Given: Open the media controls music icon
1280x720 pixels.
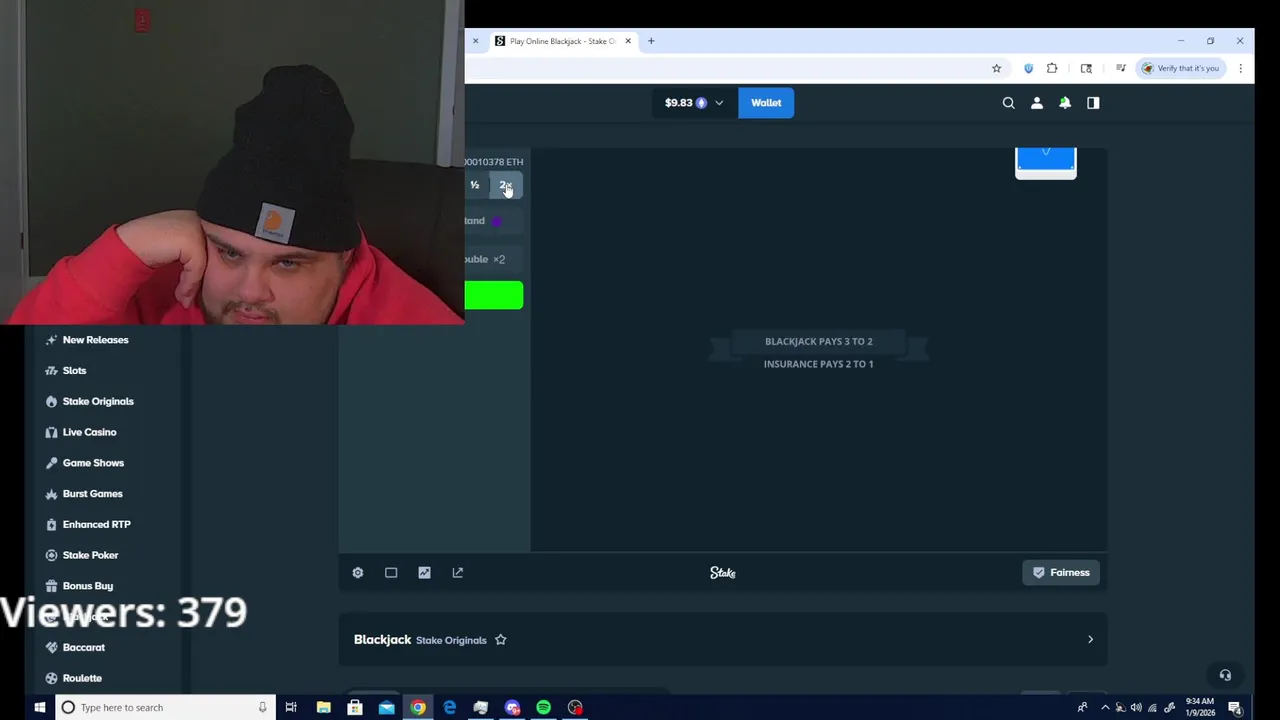Looking at the screenshot, I should (1121, 68).
